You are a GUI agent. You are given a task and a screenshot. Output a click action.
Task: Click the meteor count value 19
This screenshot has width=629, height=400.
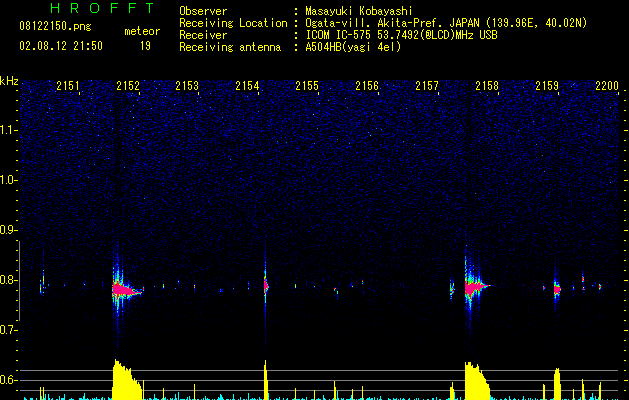[x=145, y=46]
